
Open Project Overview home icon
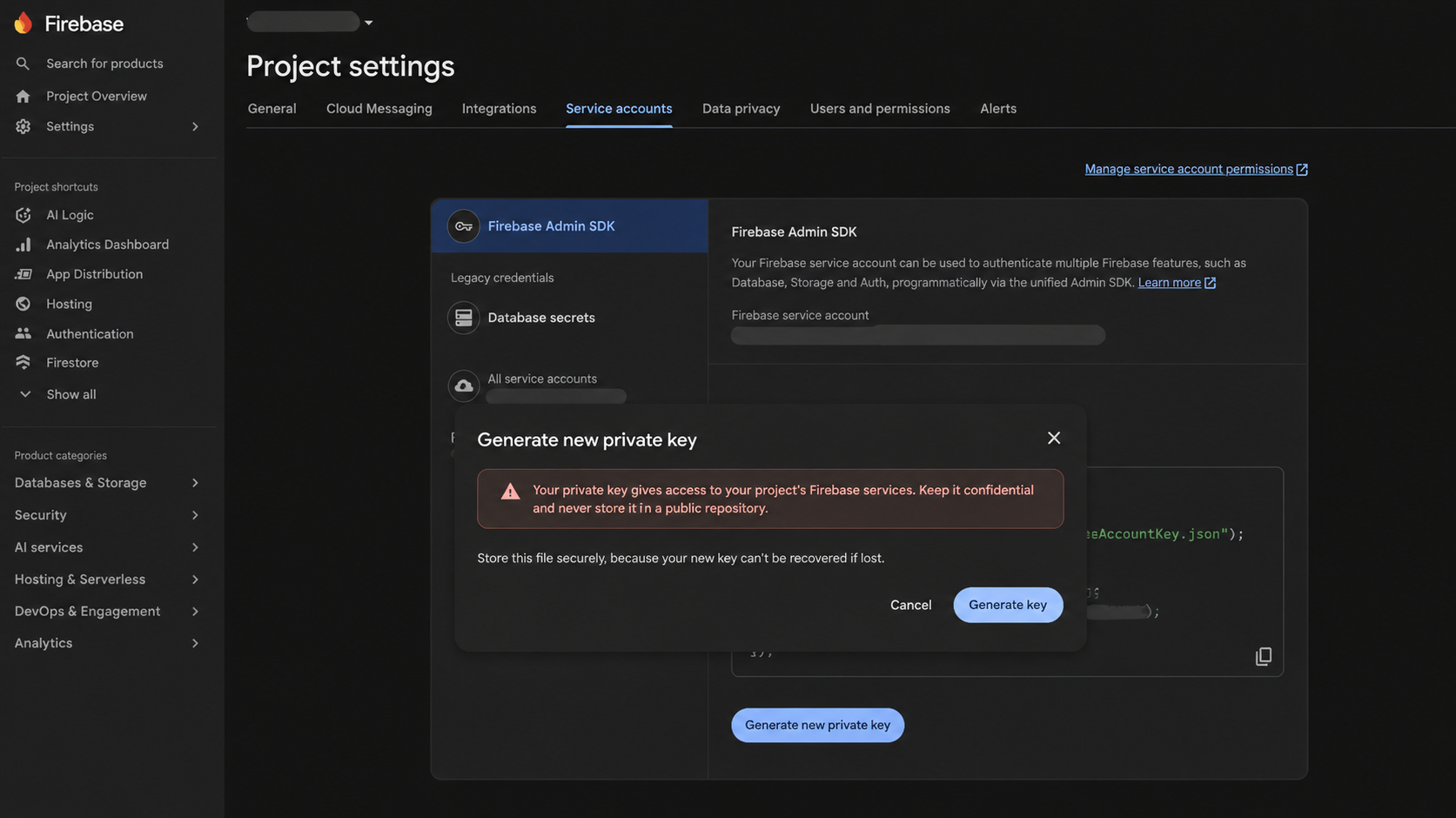(23, 97)
